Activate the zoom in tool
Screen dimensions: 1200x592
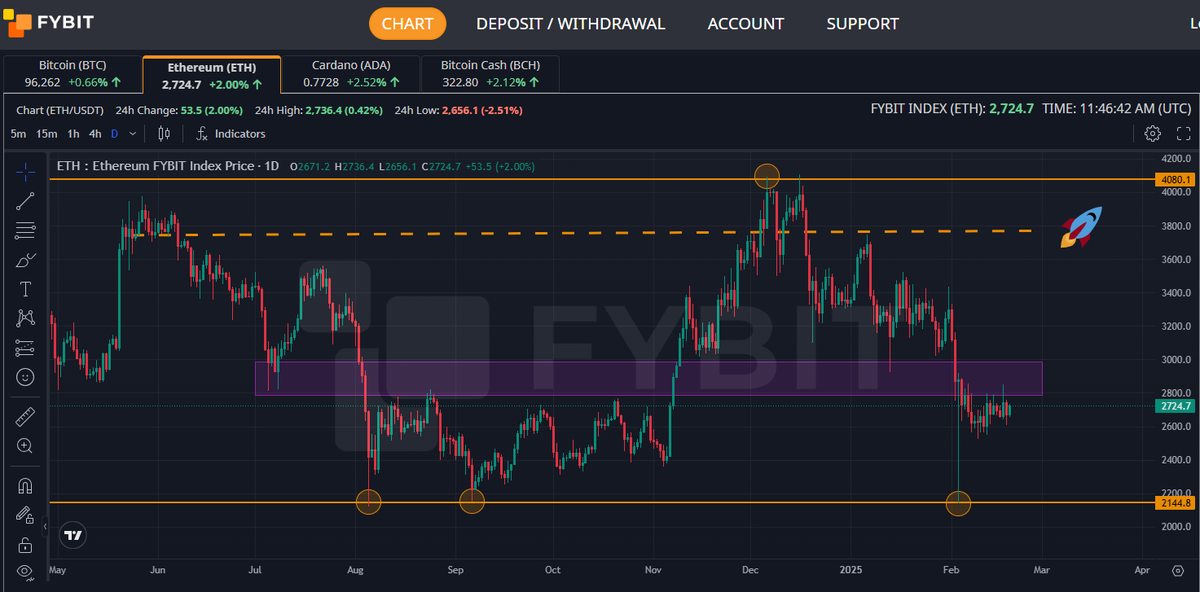25,446
